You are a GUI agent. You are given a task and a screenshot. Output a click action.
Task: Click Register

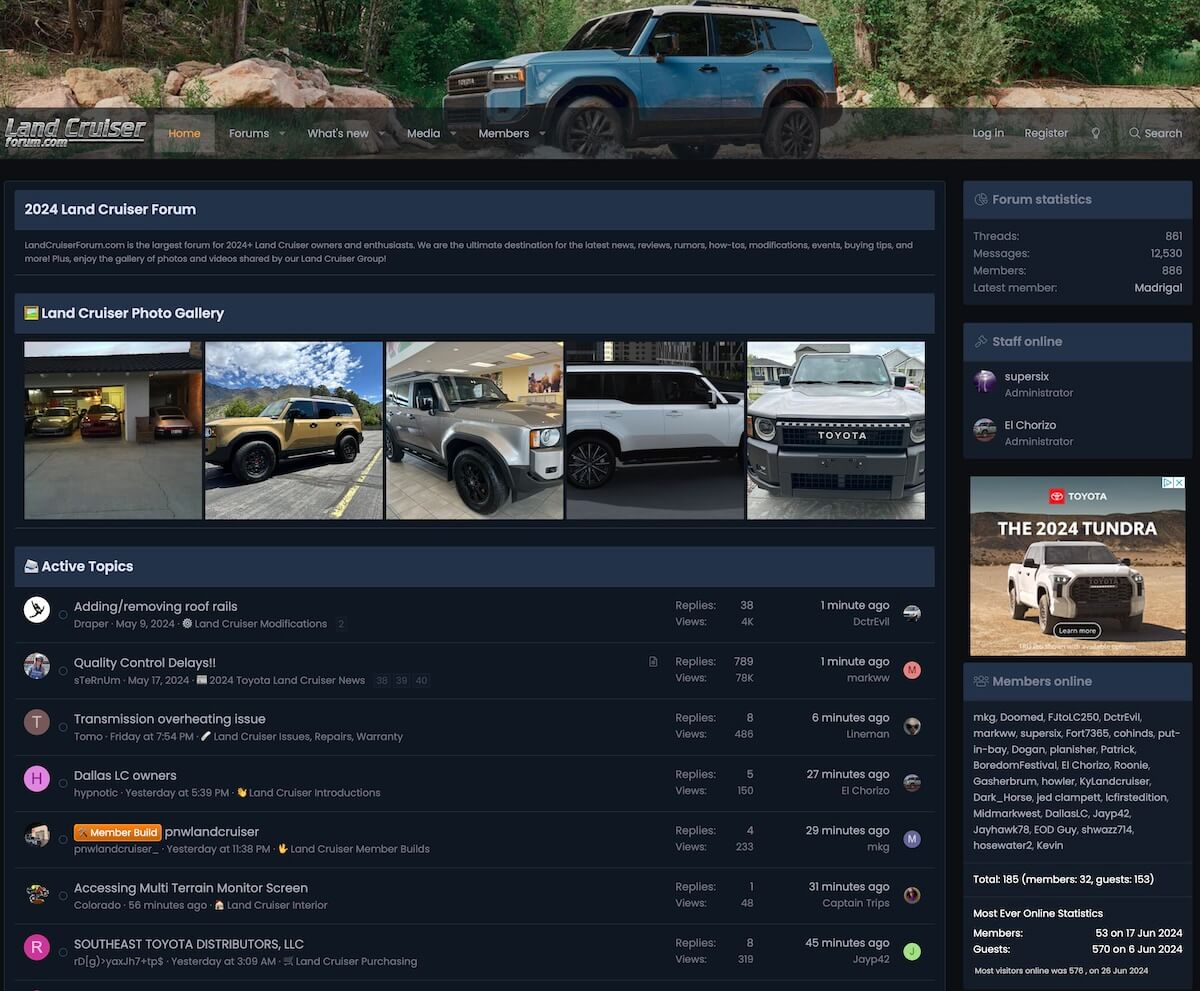coord(1046,133)
